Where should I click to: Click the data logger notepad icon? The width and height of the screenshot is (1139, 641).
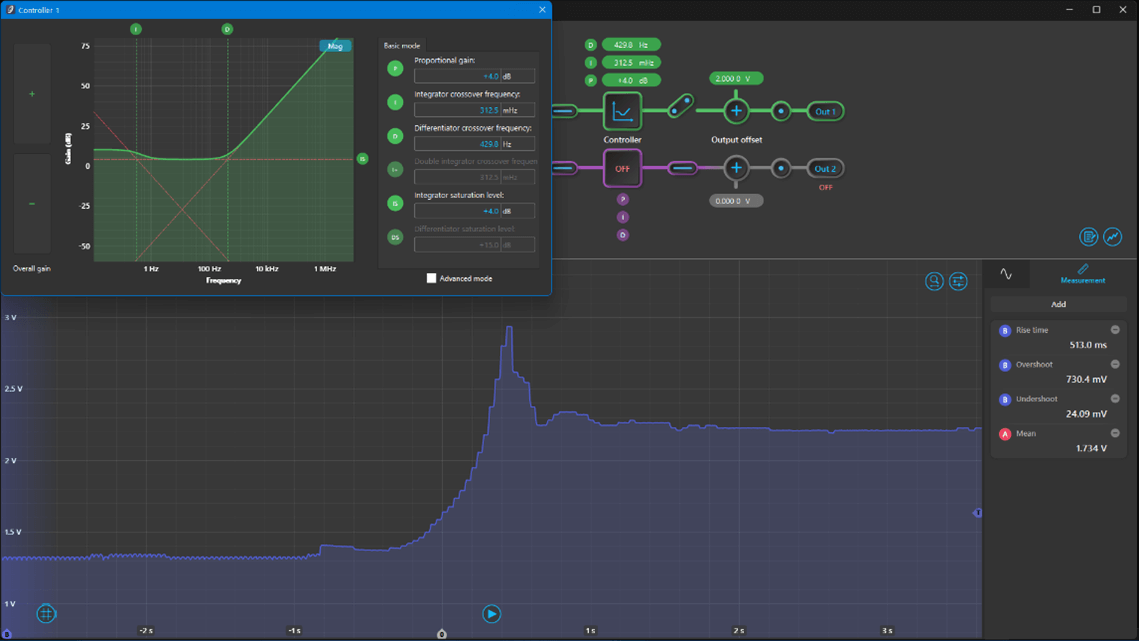coord(1088,237)
